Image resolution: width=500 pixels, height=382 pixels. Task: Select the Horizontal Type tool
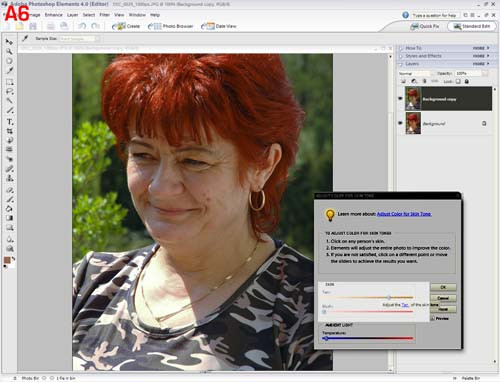(10, 122)
